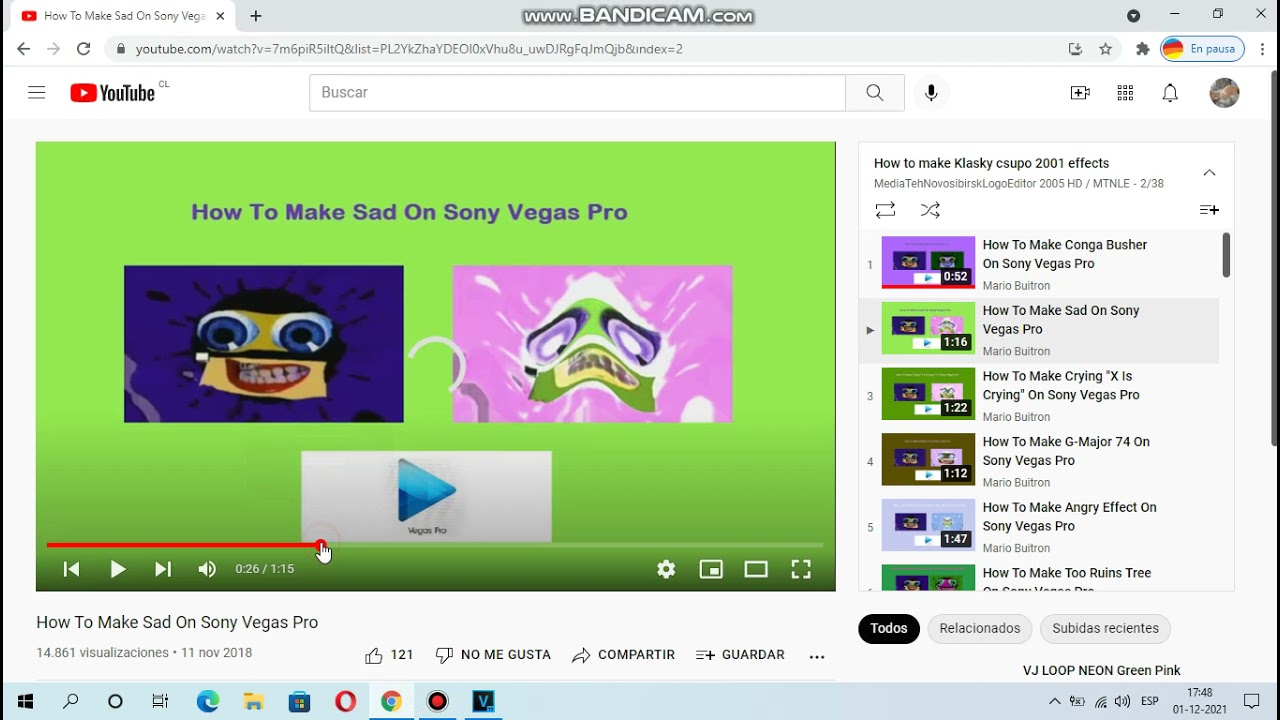Install app icon in address bar

click(1075, 49)
